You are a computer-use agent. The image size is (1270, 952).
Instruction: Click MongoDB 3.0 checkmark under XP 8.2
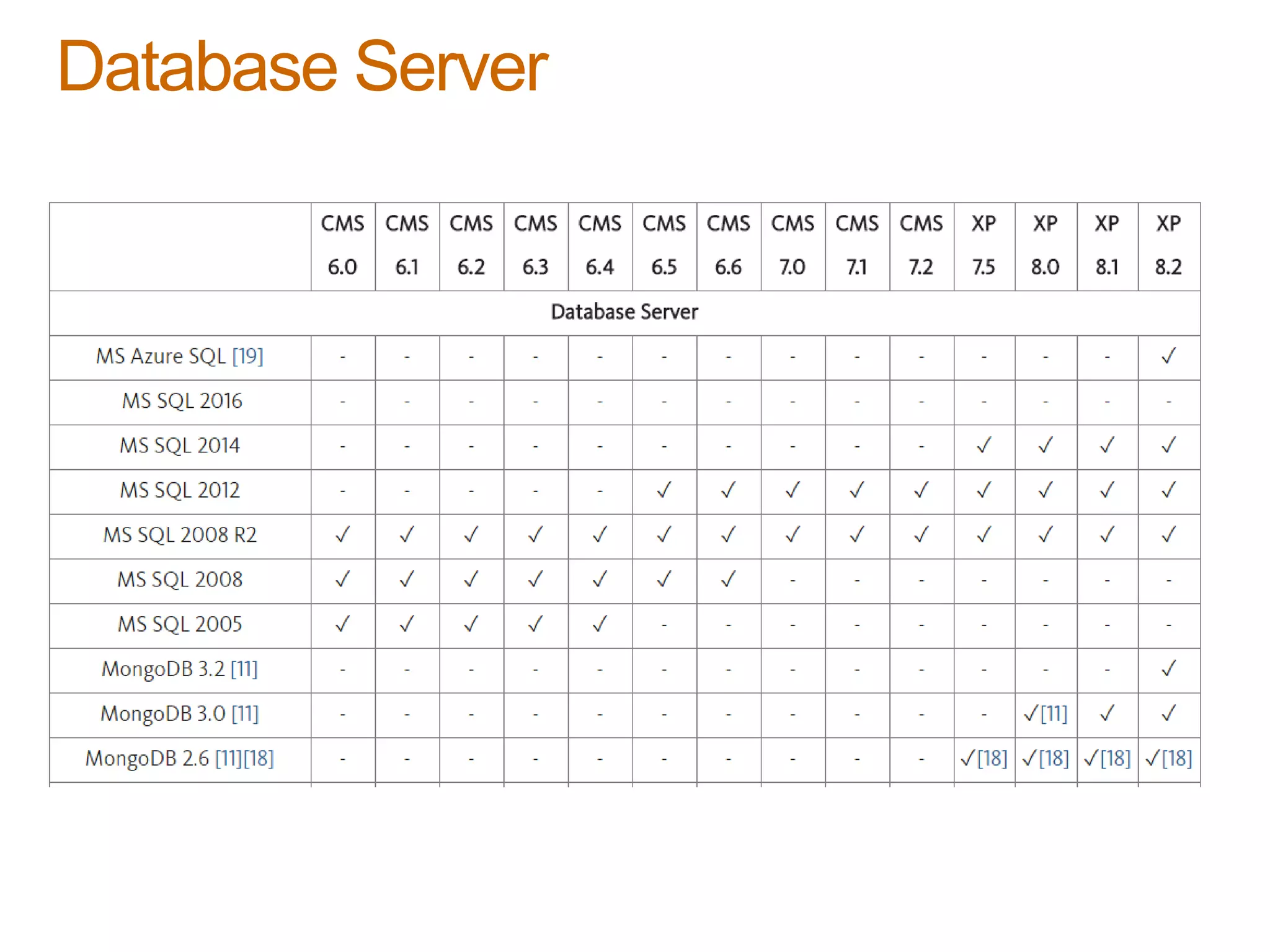pos(1169,714)
